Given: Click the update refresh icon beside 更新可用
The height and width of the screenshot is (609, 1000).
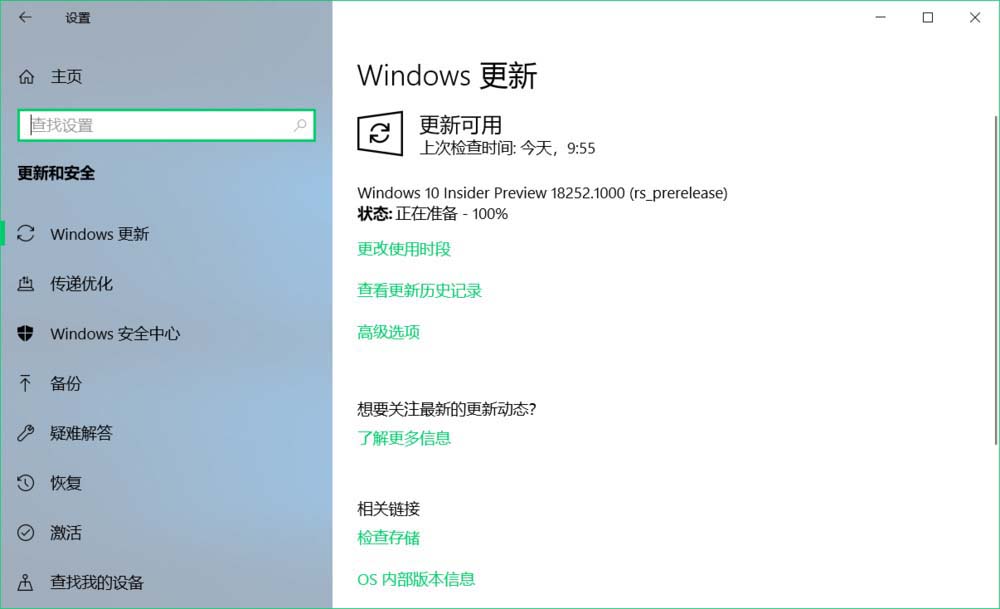Looking at the screenshot, I should (x=380, y=133).
